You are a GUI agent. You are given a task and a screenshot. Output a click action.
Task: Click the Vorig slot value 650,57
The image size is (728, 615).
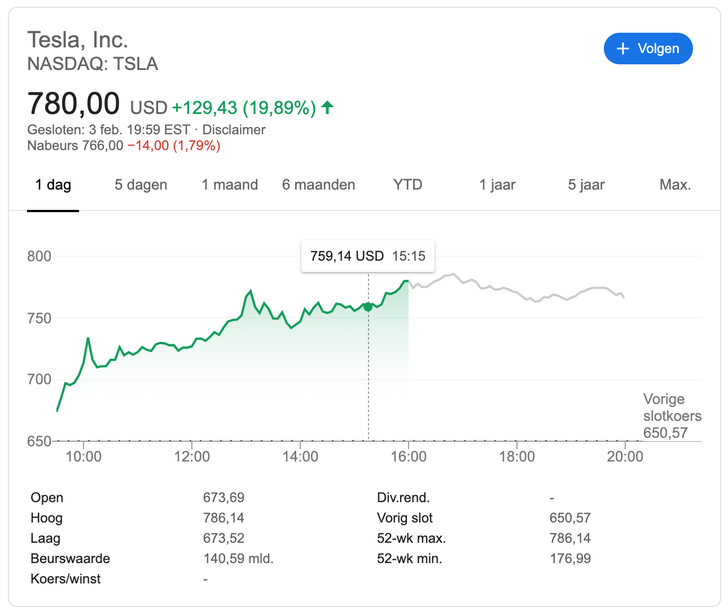[x=570, y=518]
